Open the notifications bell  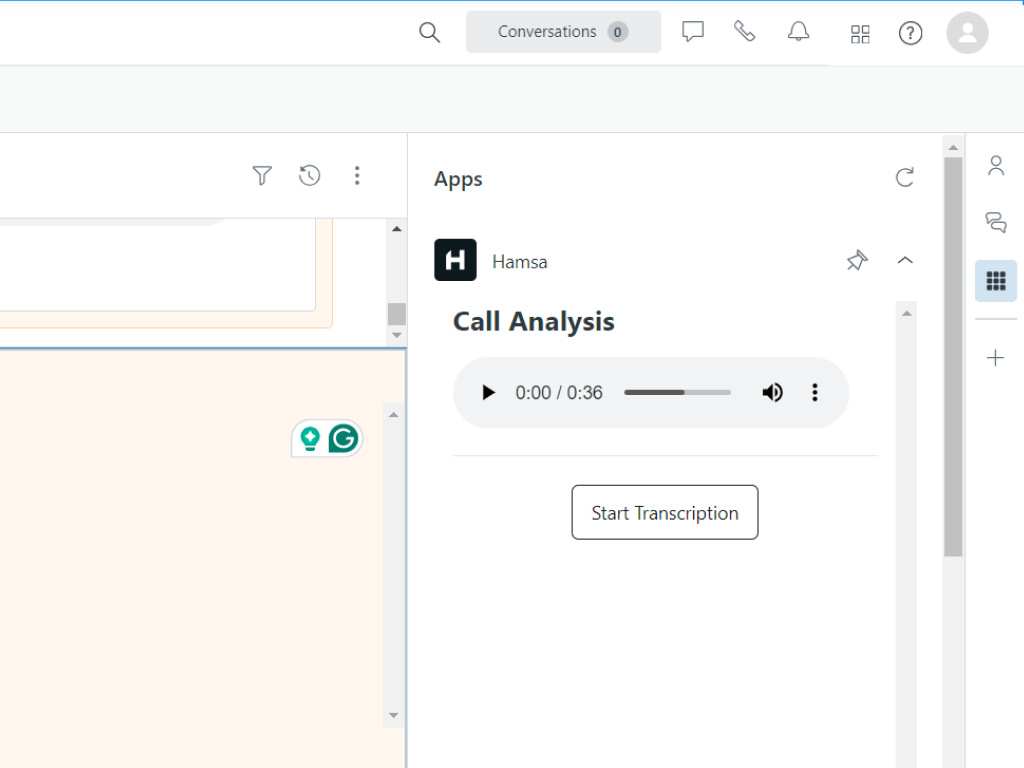[x=798, y=32]
